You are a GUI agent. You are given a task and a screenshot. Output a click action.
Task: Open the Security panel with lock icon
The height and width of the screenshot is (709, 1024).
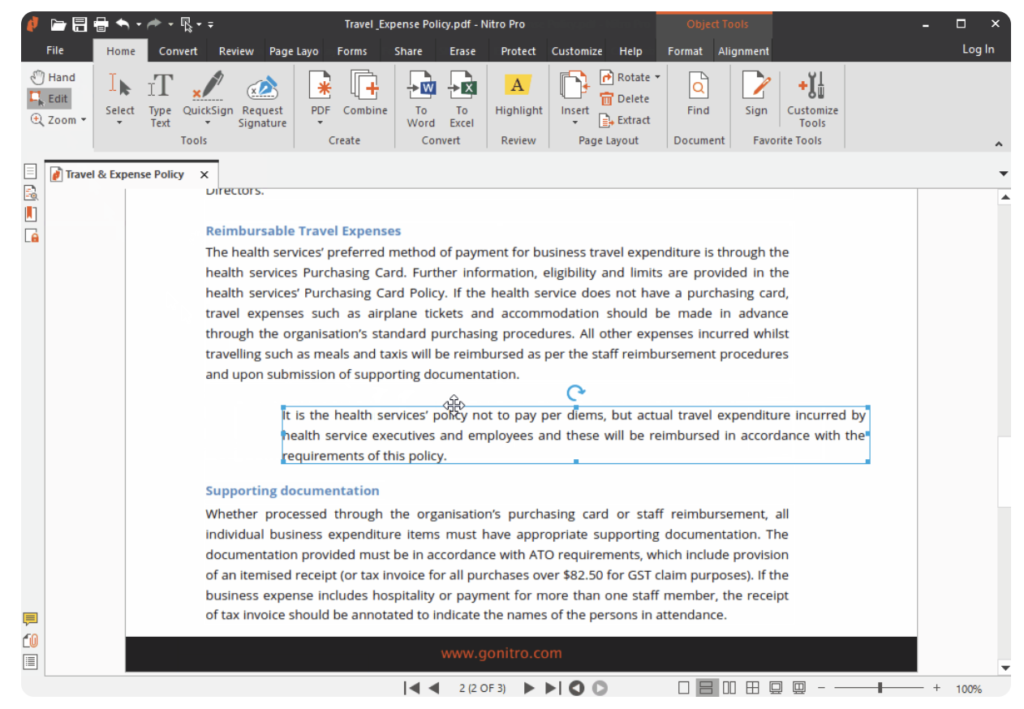click(31, 236)
